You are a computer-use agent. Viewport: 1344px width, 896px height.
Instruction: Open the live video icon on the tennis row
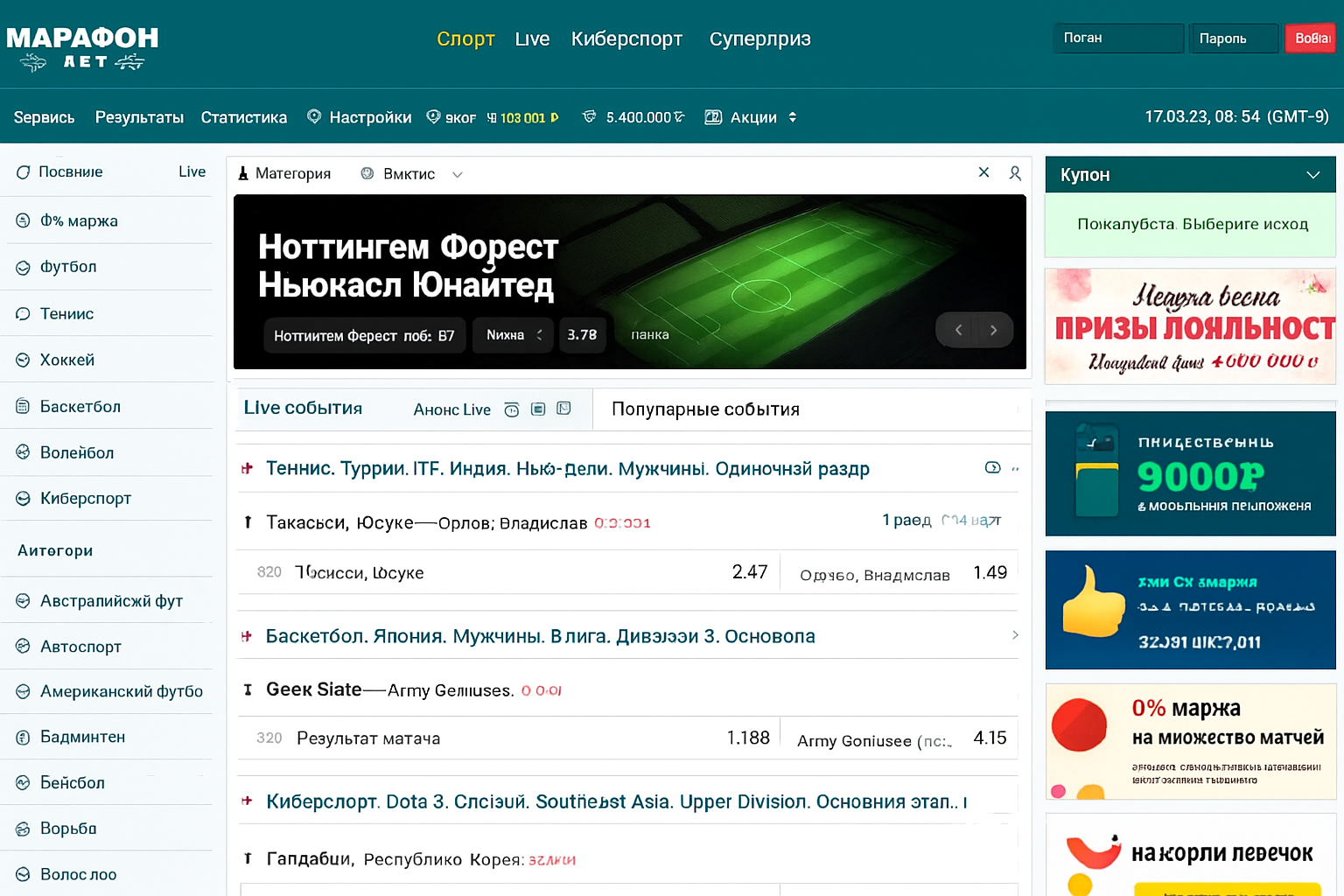pos(992,468)
